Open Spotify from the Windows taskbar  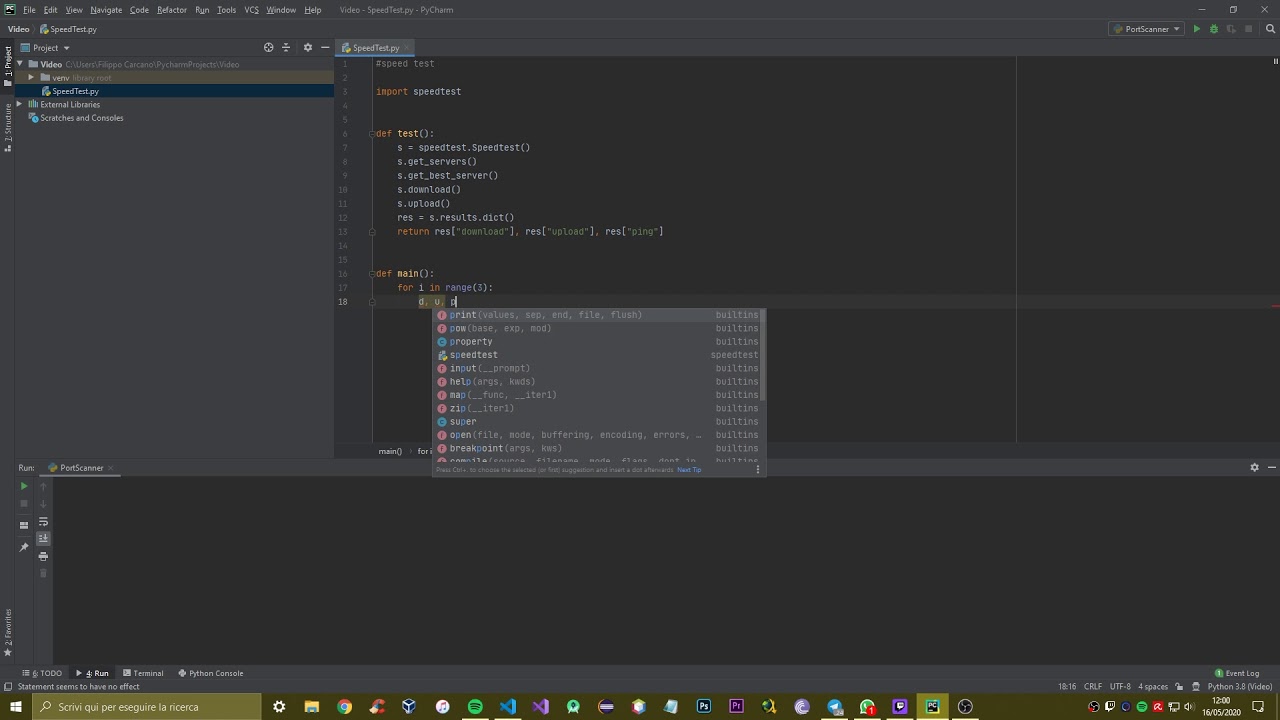click(475, 707)
